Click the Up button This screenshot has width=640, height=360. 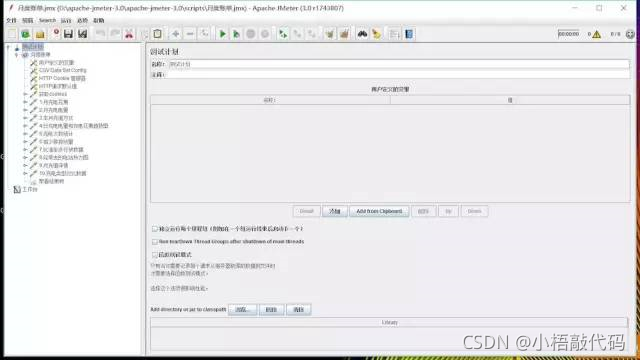448,211
